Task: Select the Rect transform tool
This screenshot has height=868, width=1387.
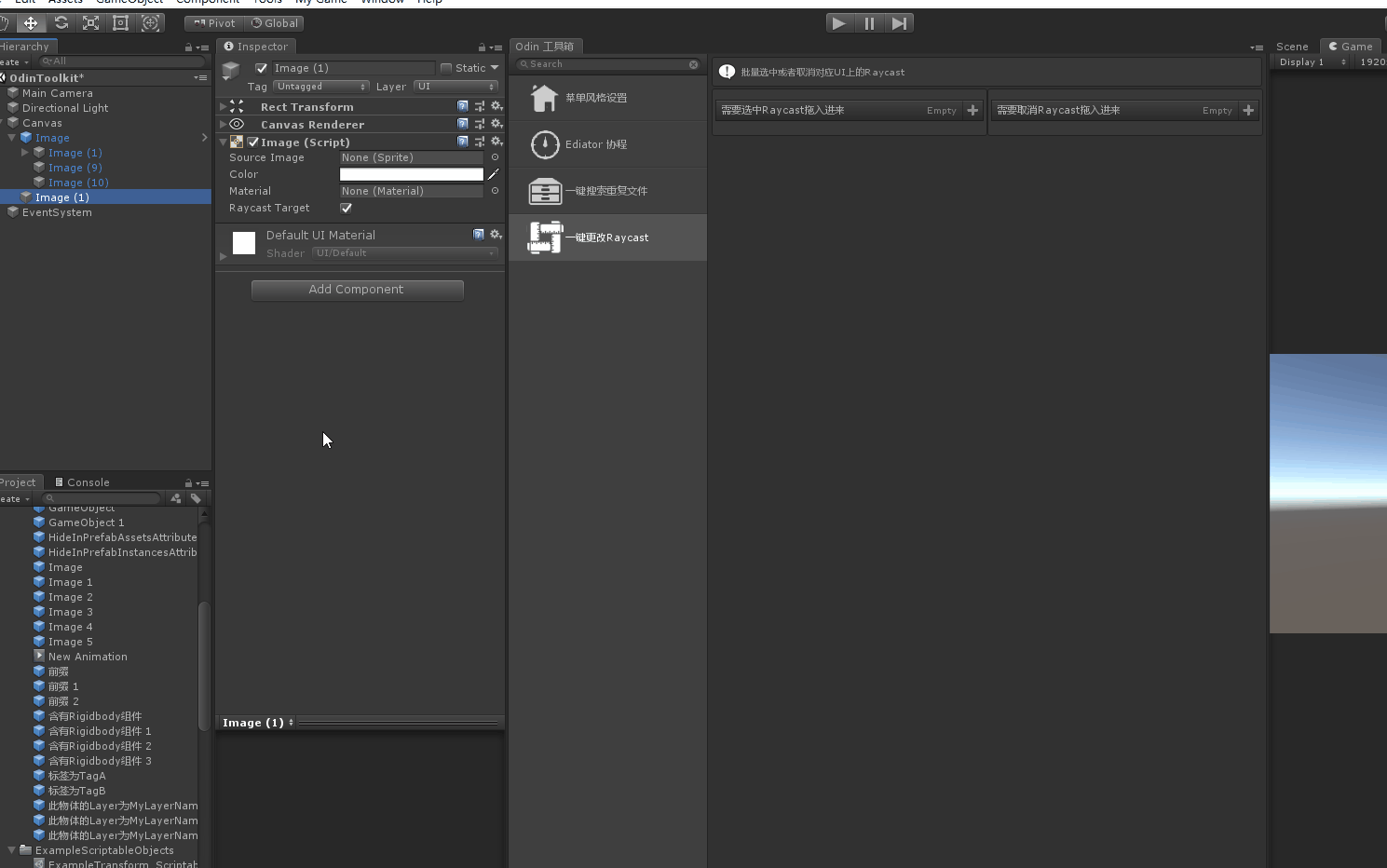Action: (120, 23)
